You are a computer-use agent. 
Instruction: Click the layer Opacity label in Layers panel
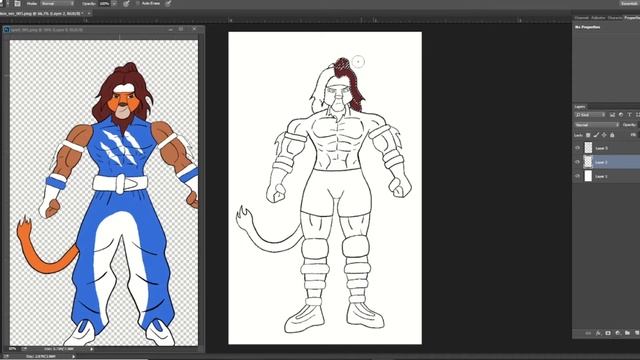tap(629, 125)
